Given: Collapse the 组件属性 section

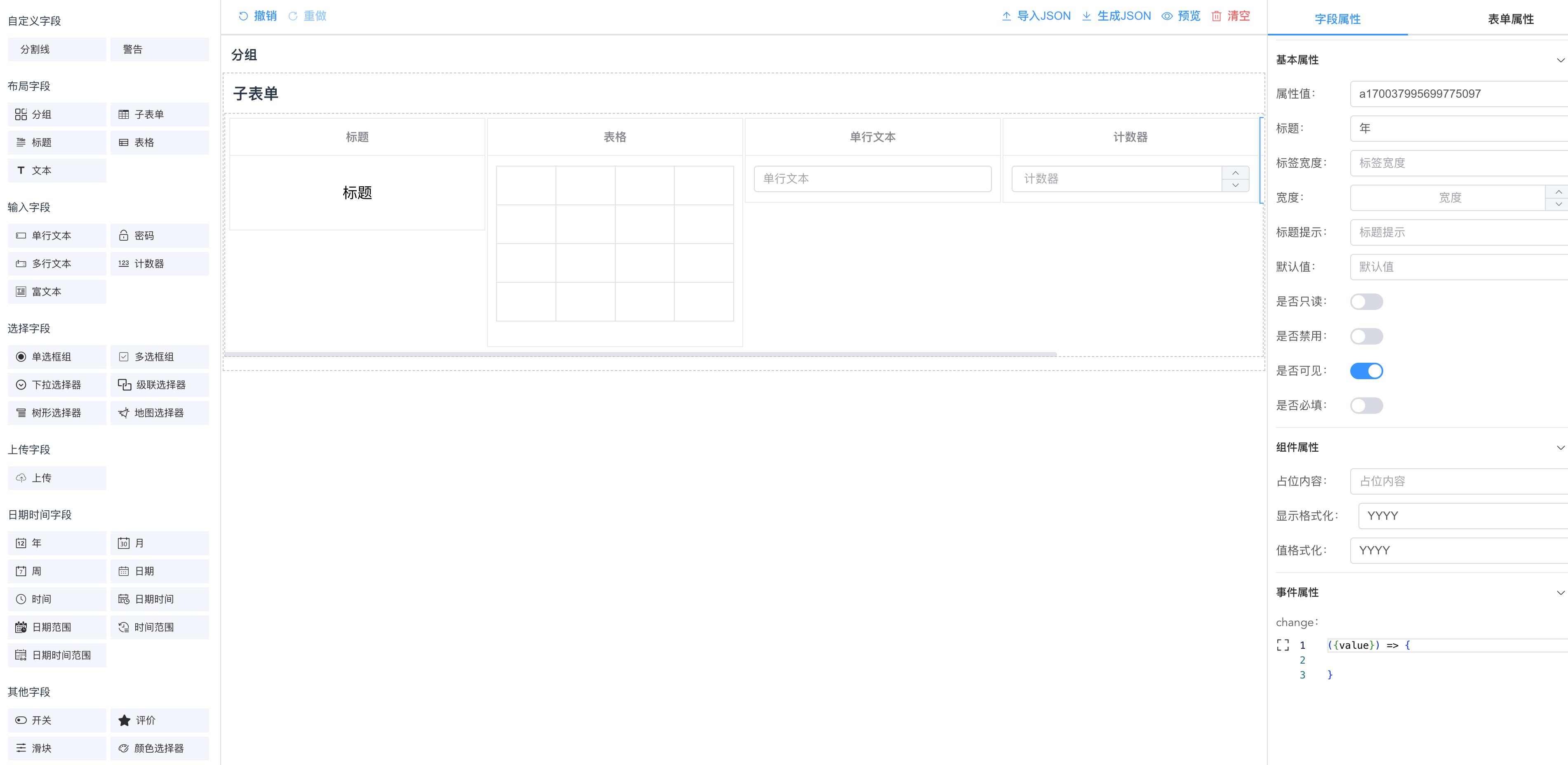Looking at the screenshot, I should (x=1560, y=447).
